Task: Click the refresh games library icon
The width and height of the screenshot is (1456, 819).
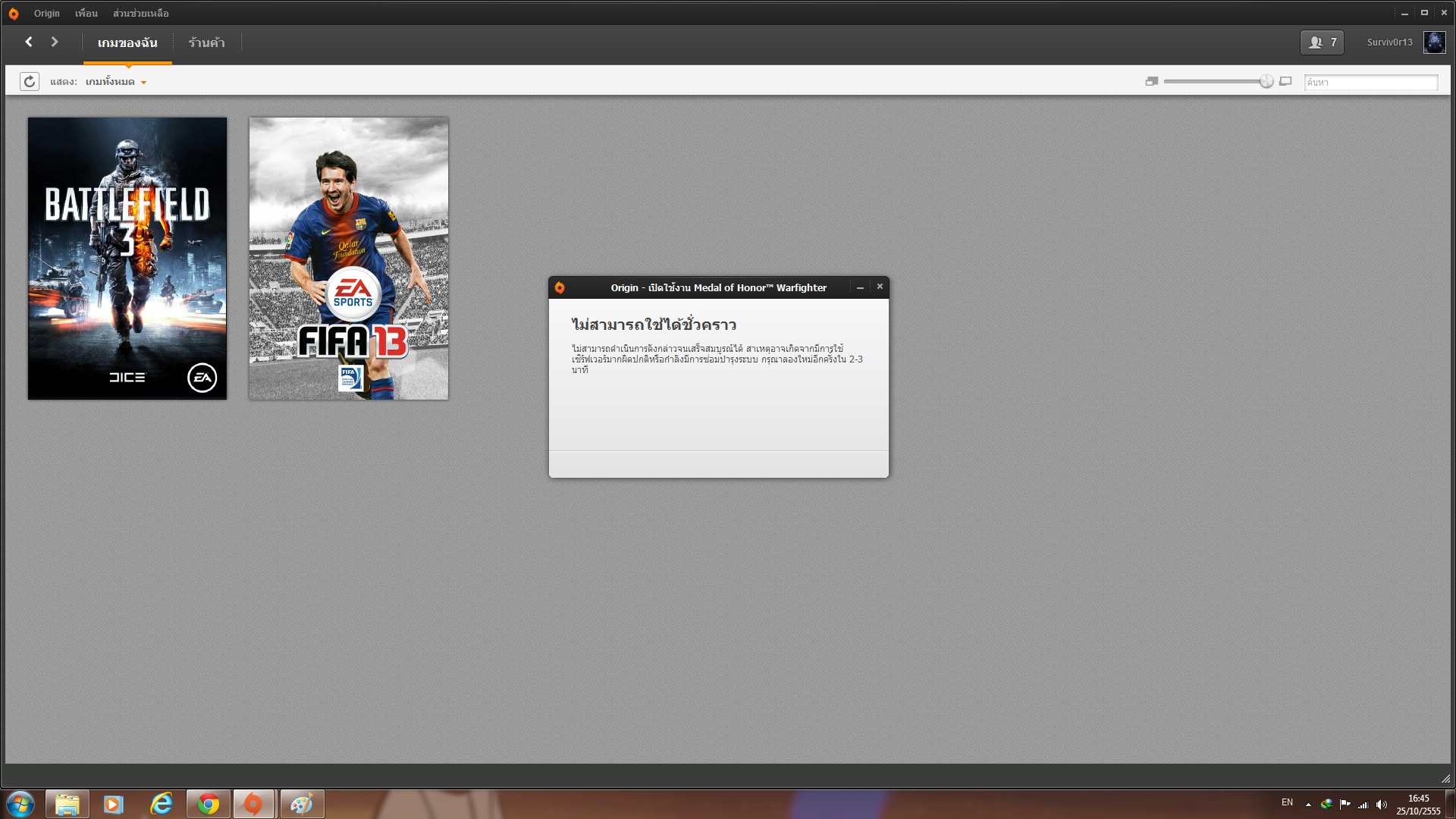Action: 30,81
